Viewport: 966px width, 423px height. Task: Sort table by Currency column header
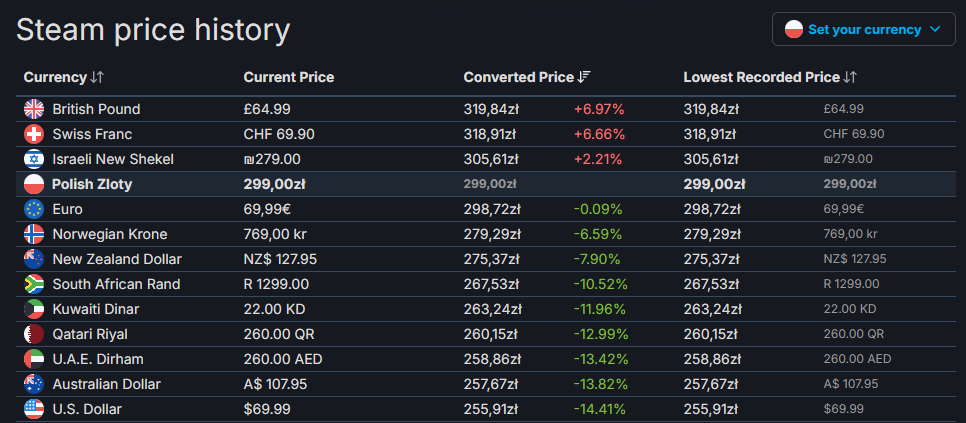(x=63, y=78)
